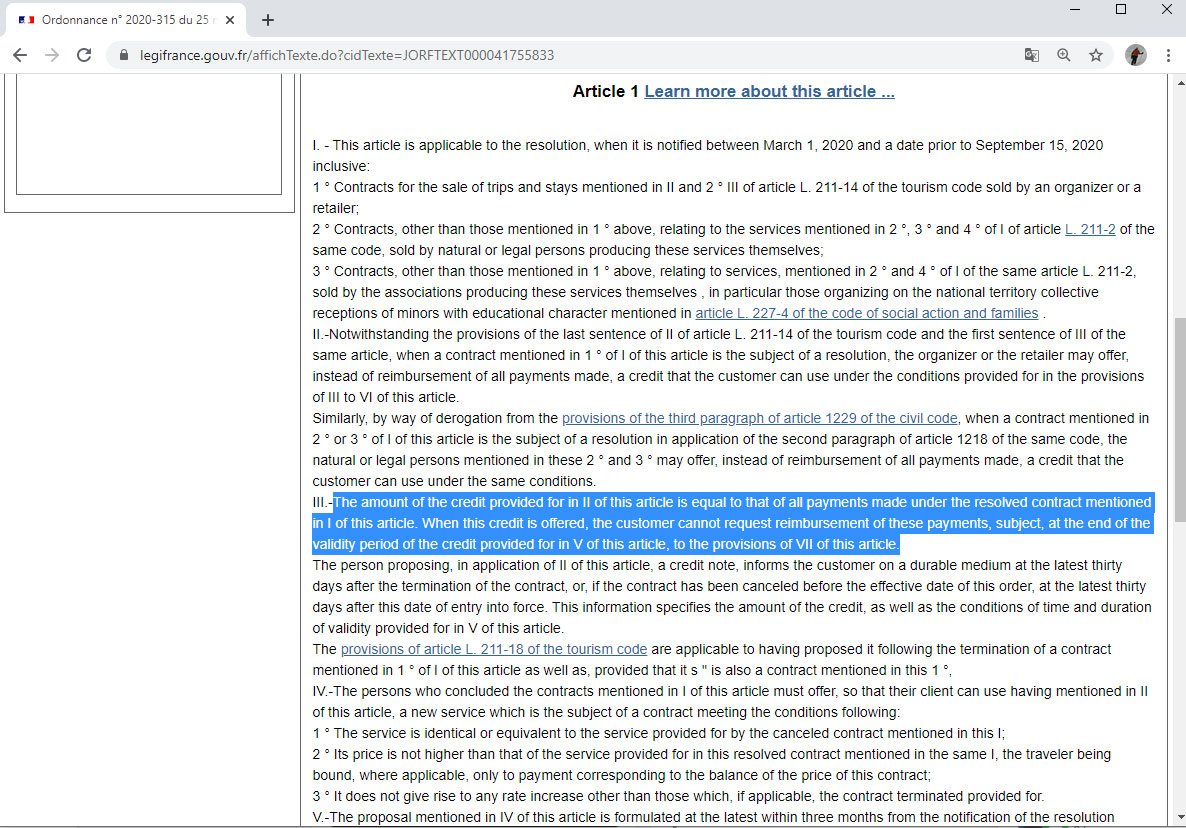Viewport: 1186px width, 828px height.
Task: Click the scrollbar up arrow
Action: (1179, 81)
